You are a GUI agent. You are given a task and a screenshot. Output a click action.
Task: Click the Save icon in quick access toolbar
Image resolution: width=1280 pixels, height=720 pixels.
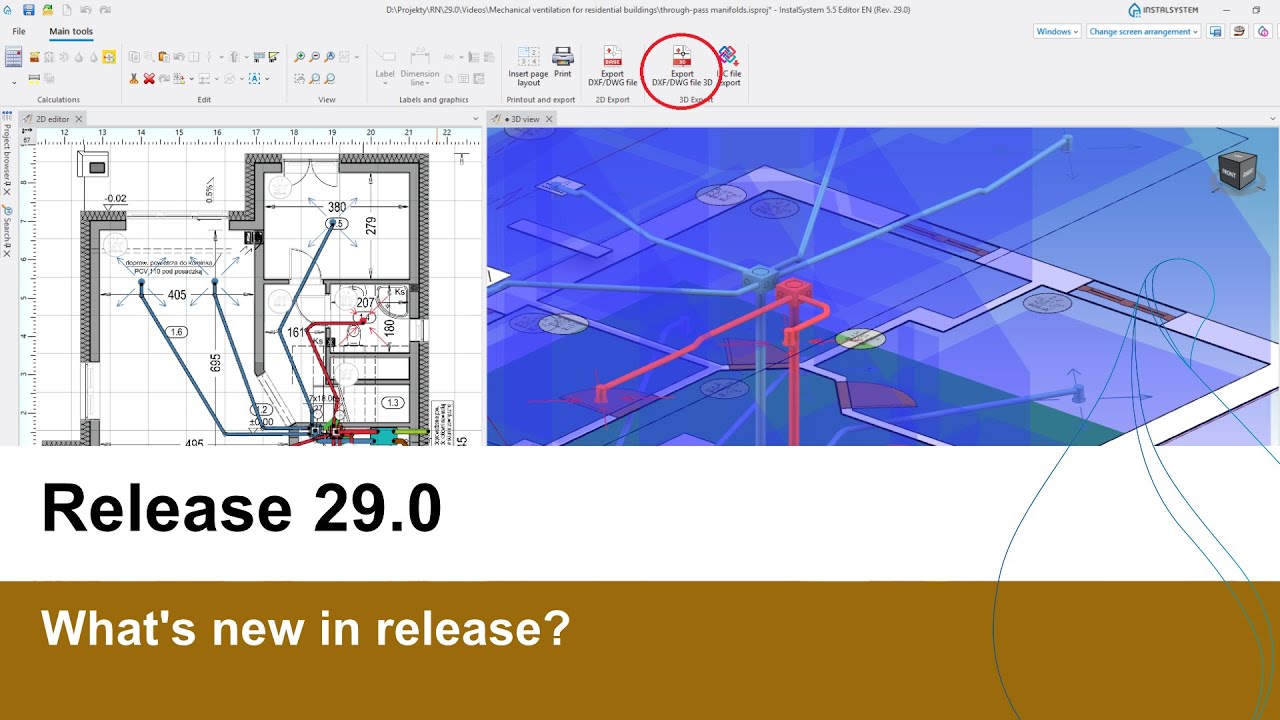(28, 10)
